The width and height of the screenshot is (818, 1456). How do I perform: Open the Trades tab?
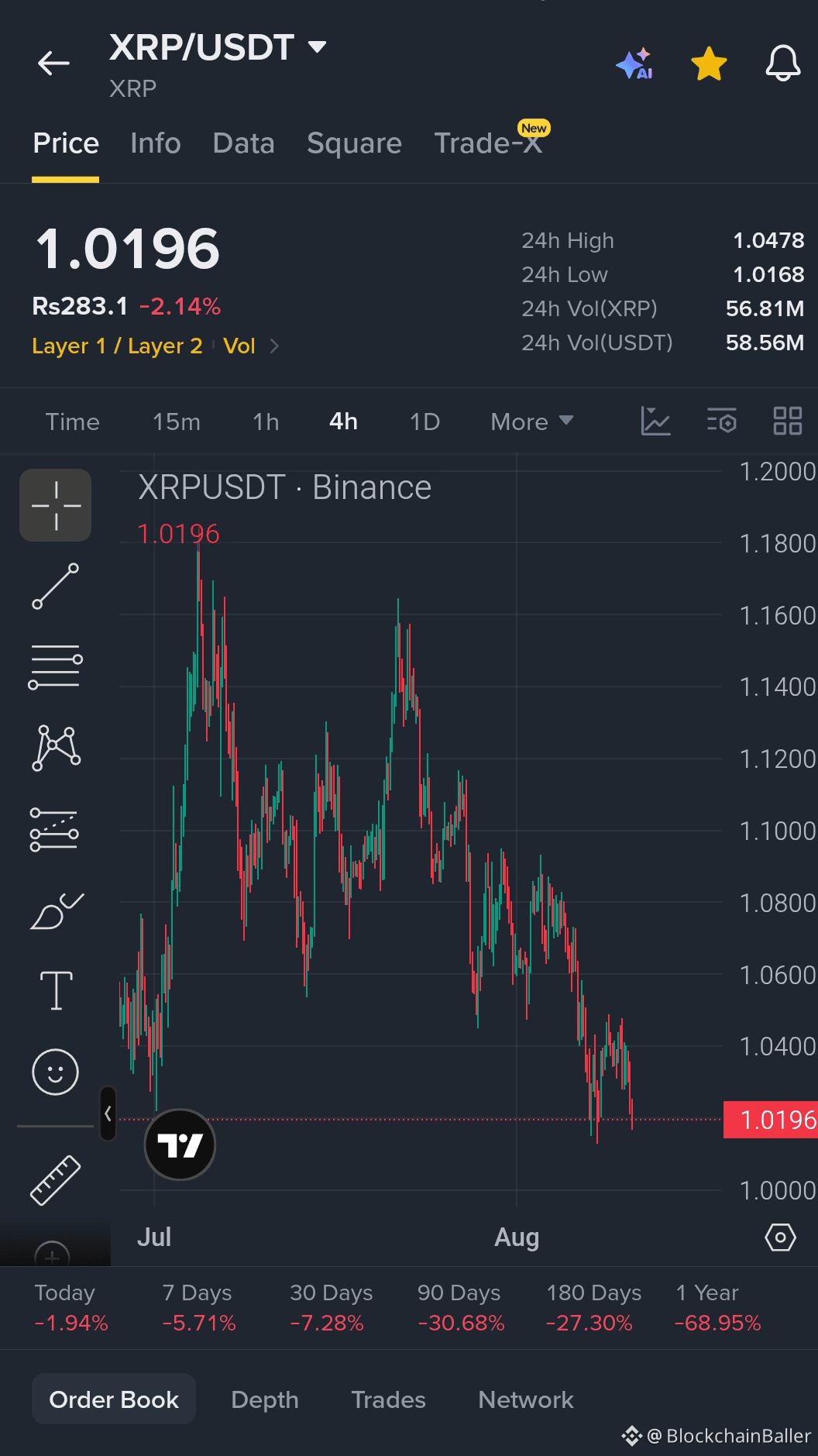[388, 1399]
